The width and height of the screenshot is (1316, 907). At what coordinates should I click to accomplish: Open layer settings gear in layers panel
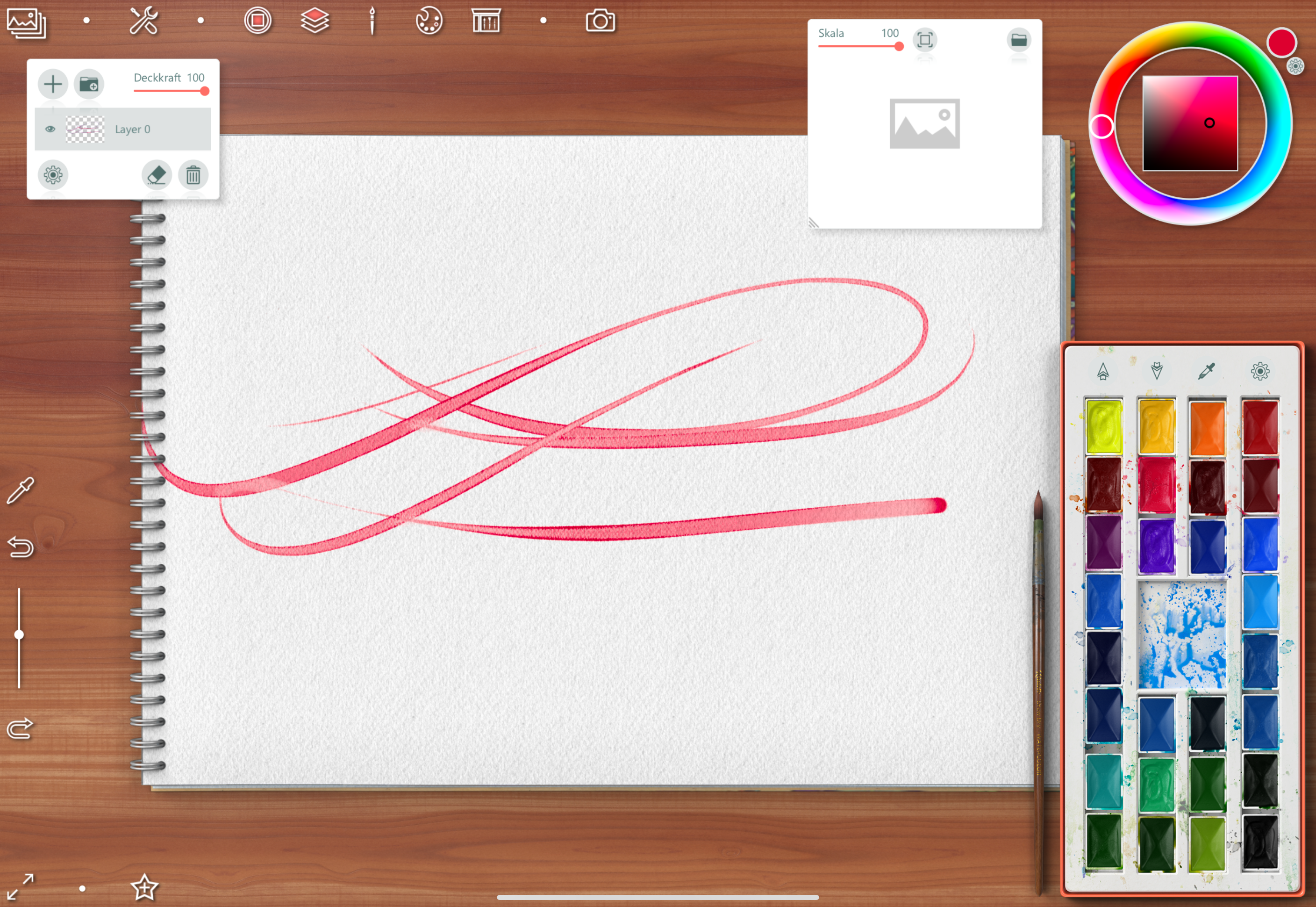point(53,174)
